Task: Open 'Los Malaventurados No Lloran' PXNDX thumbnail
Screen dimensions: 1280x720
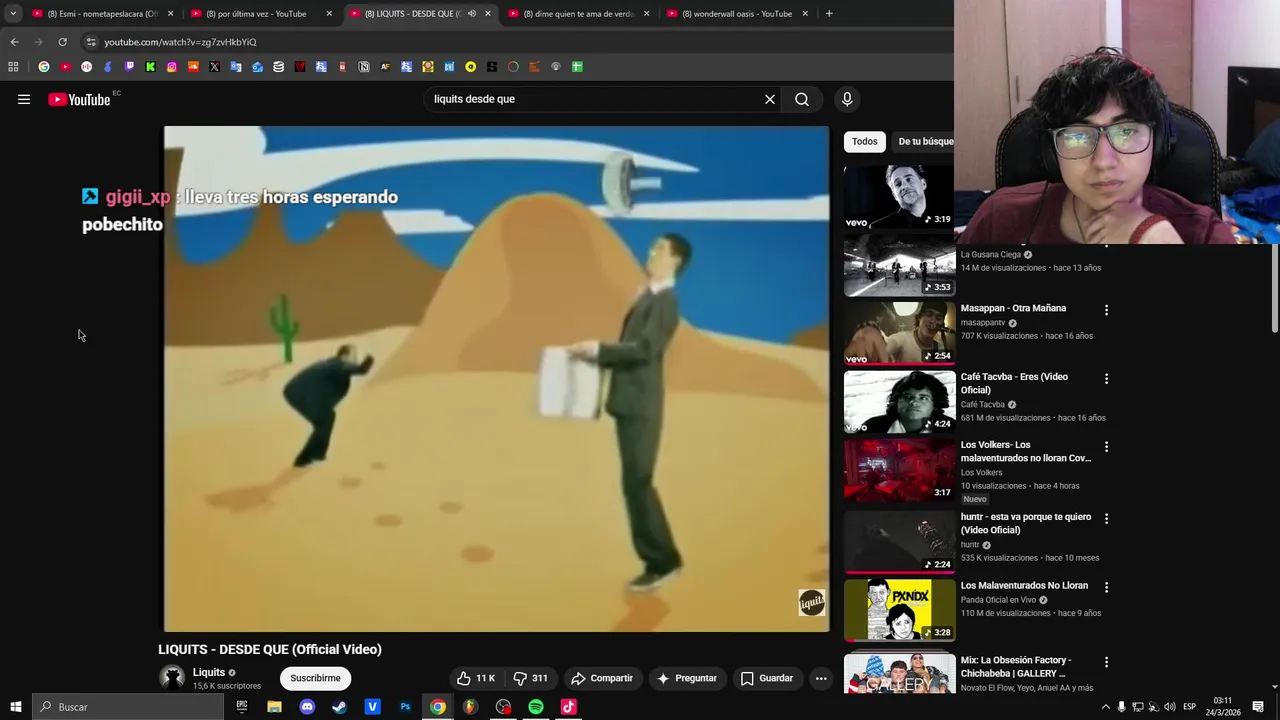Action: (x=899, y=610)
